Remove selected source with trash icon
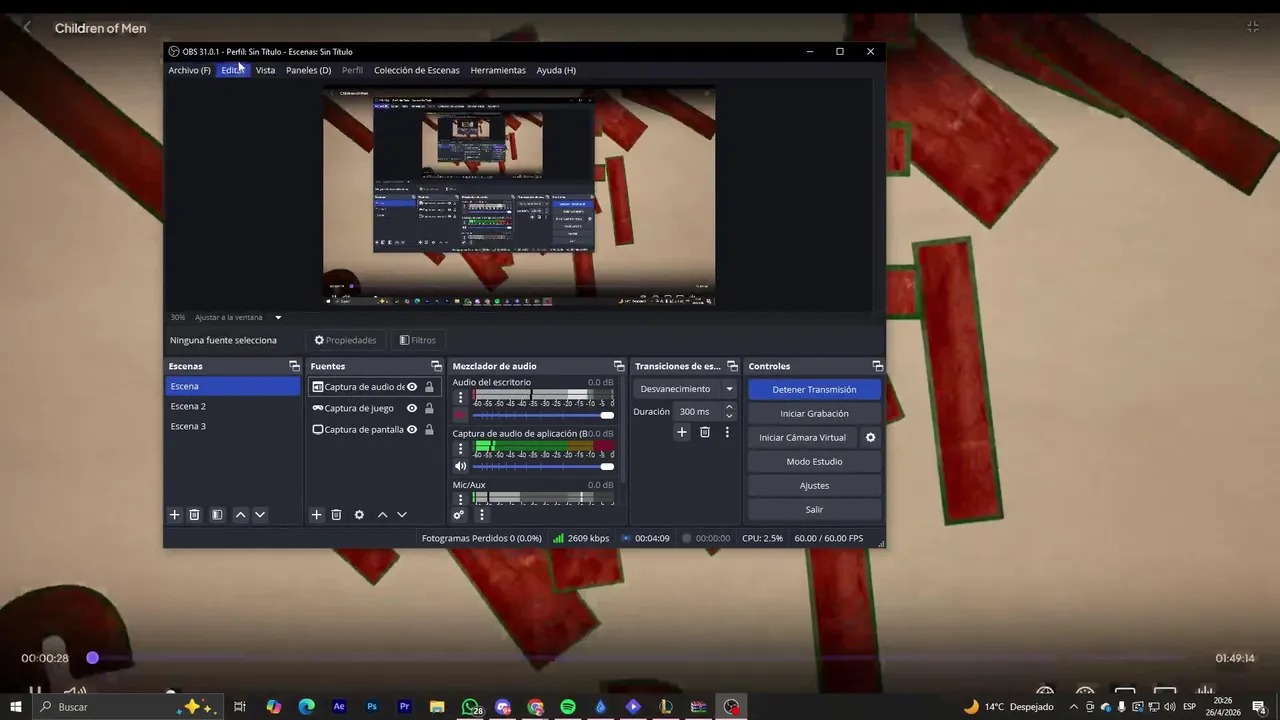The height and width of the screenshot is (720, 1280). (x=336, y=515)
